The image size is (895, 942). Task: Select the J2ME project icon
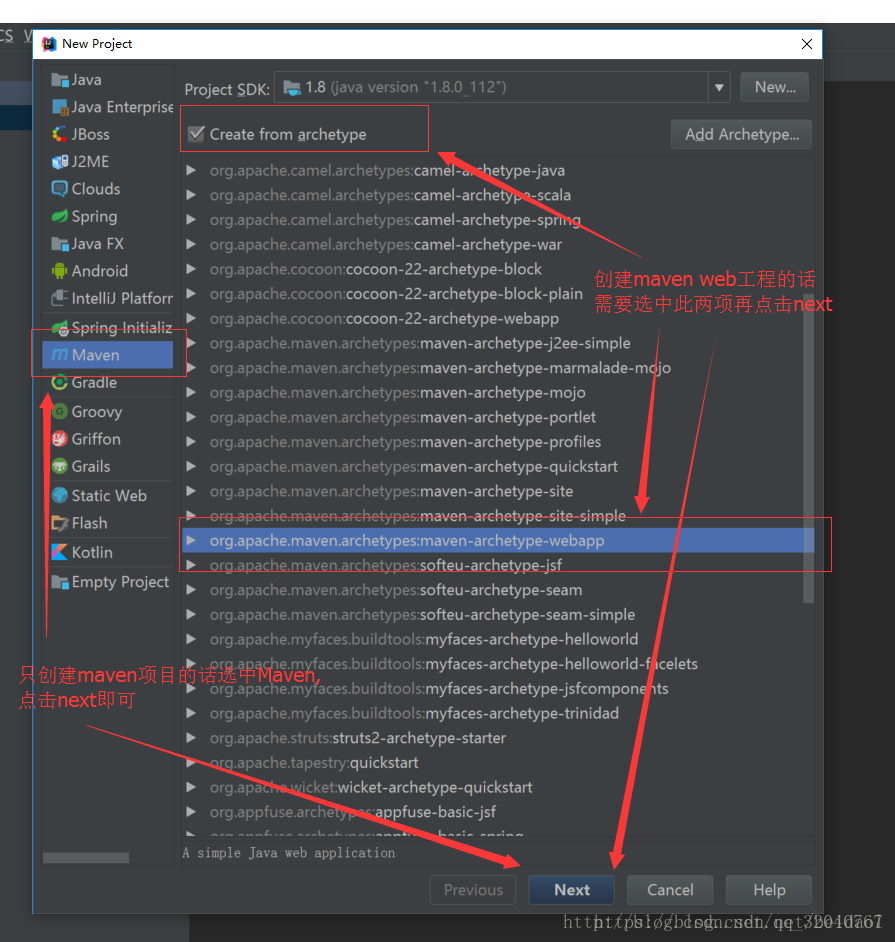[x=59, y=162]
